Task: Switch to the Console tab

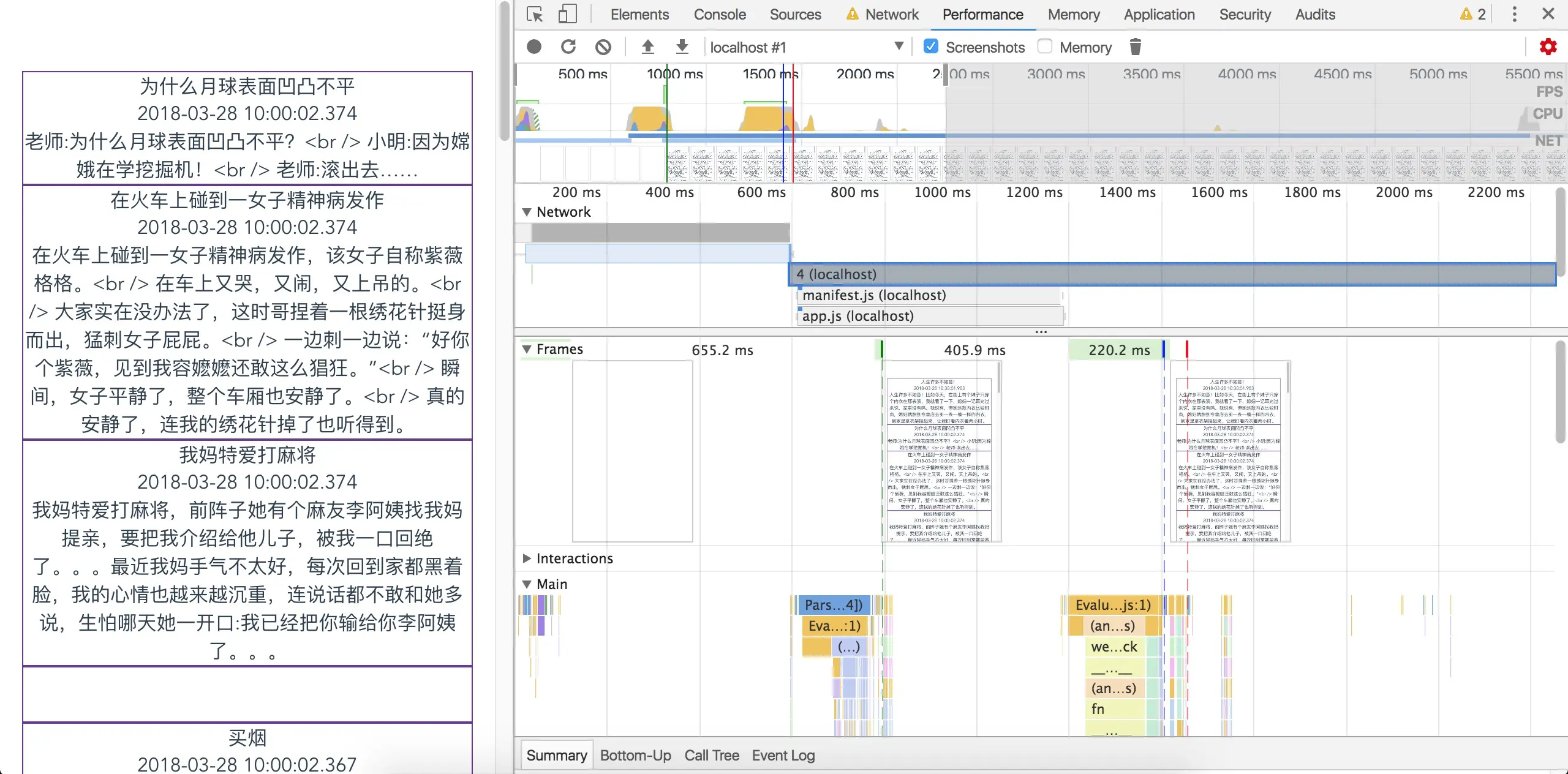Action: click(719, 14)
